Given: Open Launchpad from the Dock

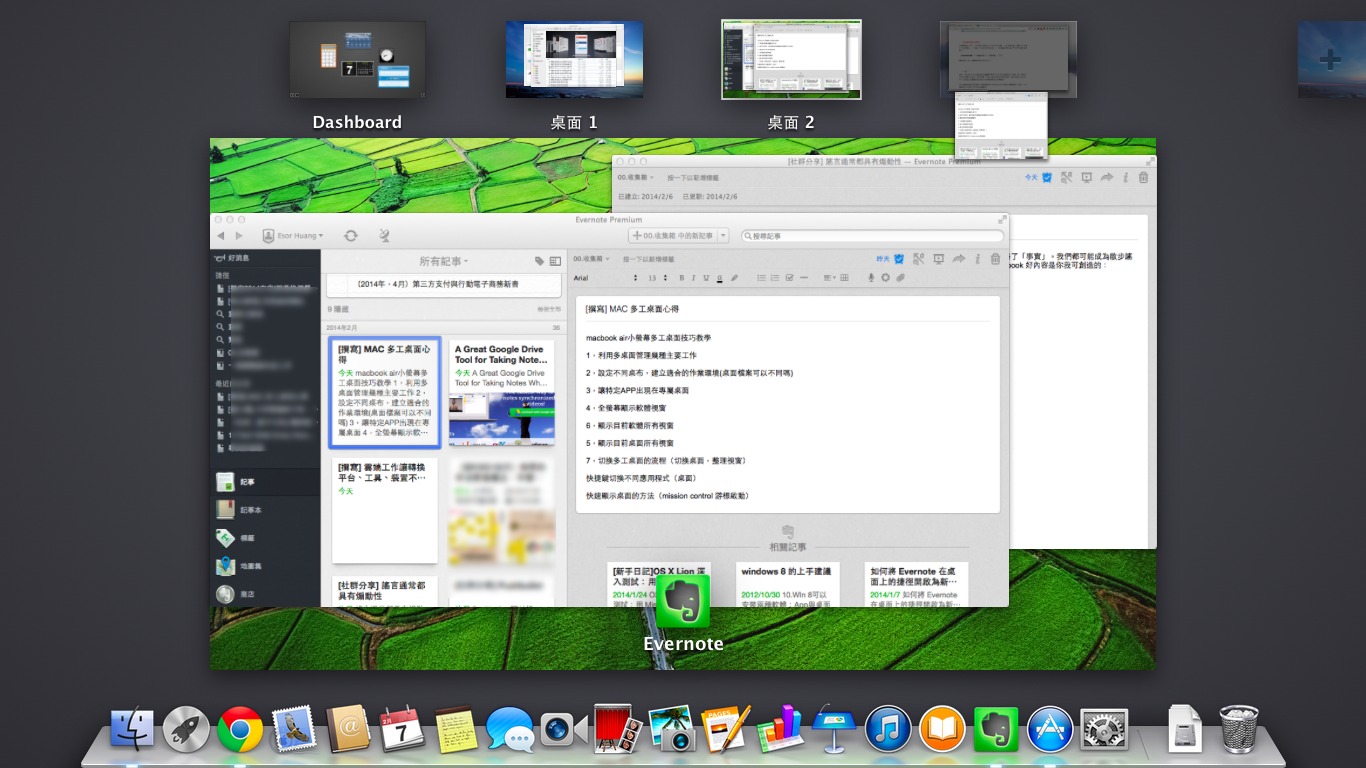Looking at the screenshot, I should point(186,730).
